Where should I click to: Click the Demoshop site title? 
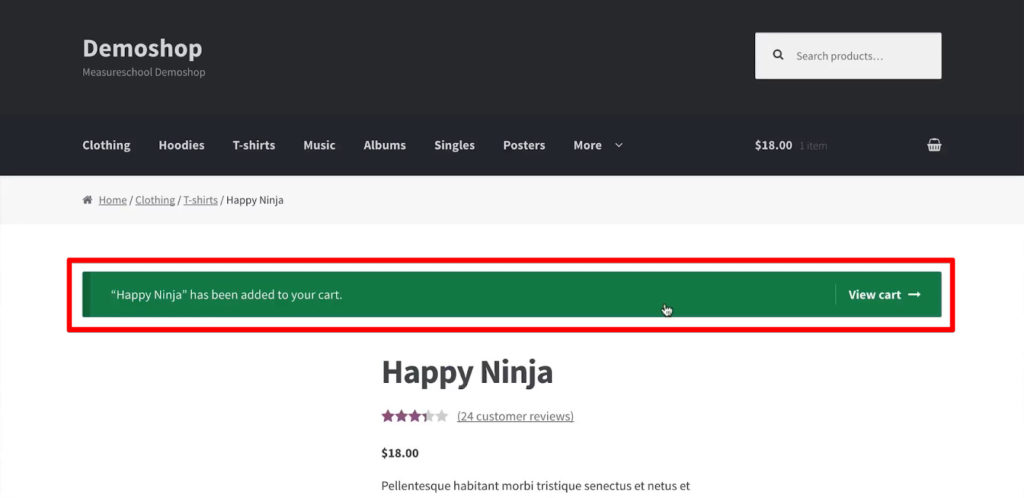pos(142,48)
